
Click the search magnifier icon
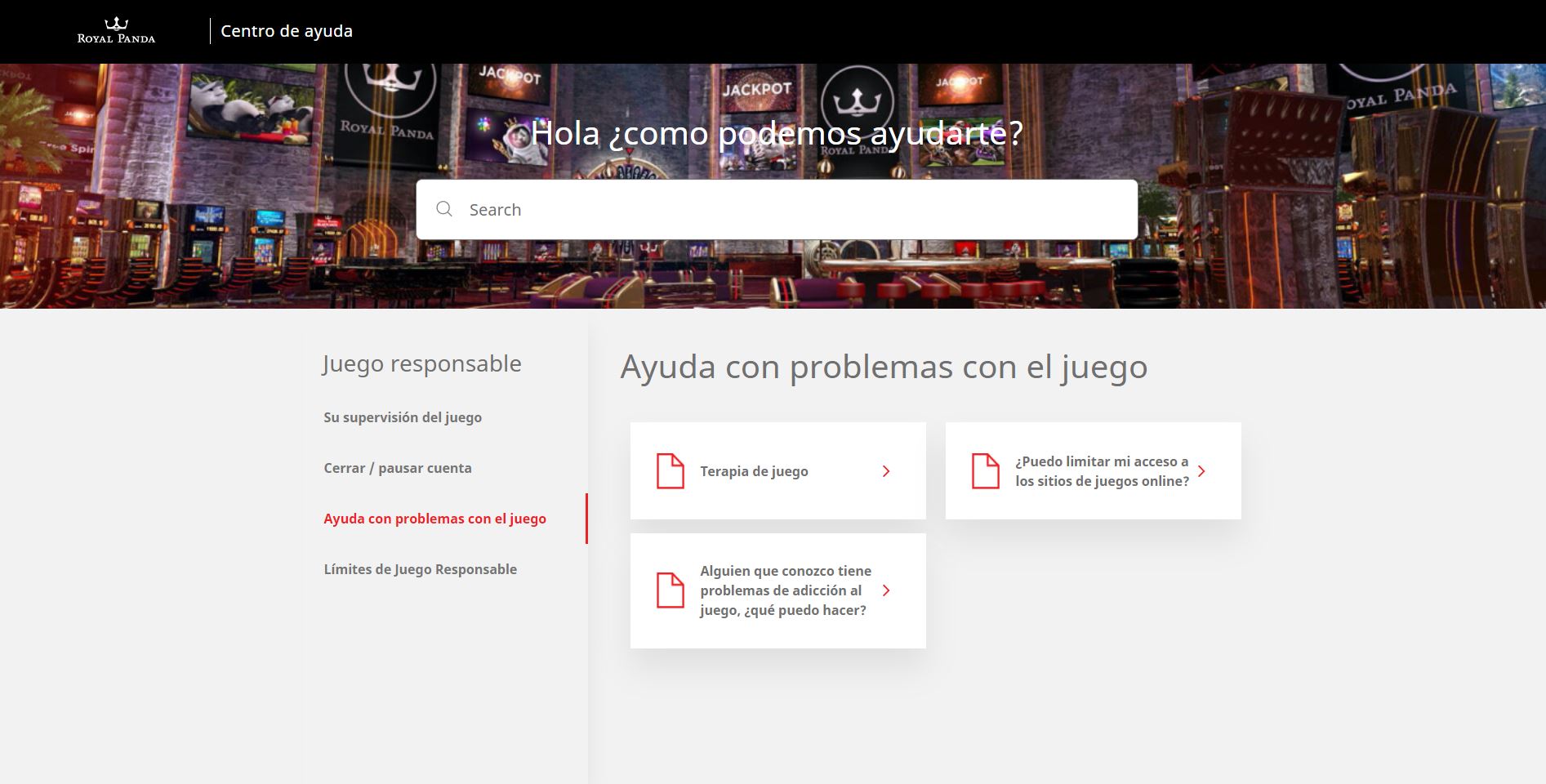pos(444,209)
